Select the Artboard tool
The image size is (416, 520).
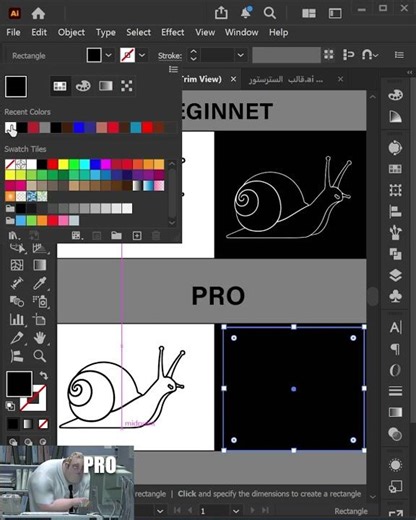(x=40, y=320)
